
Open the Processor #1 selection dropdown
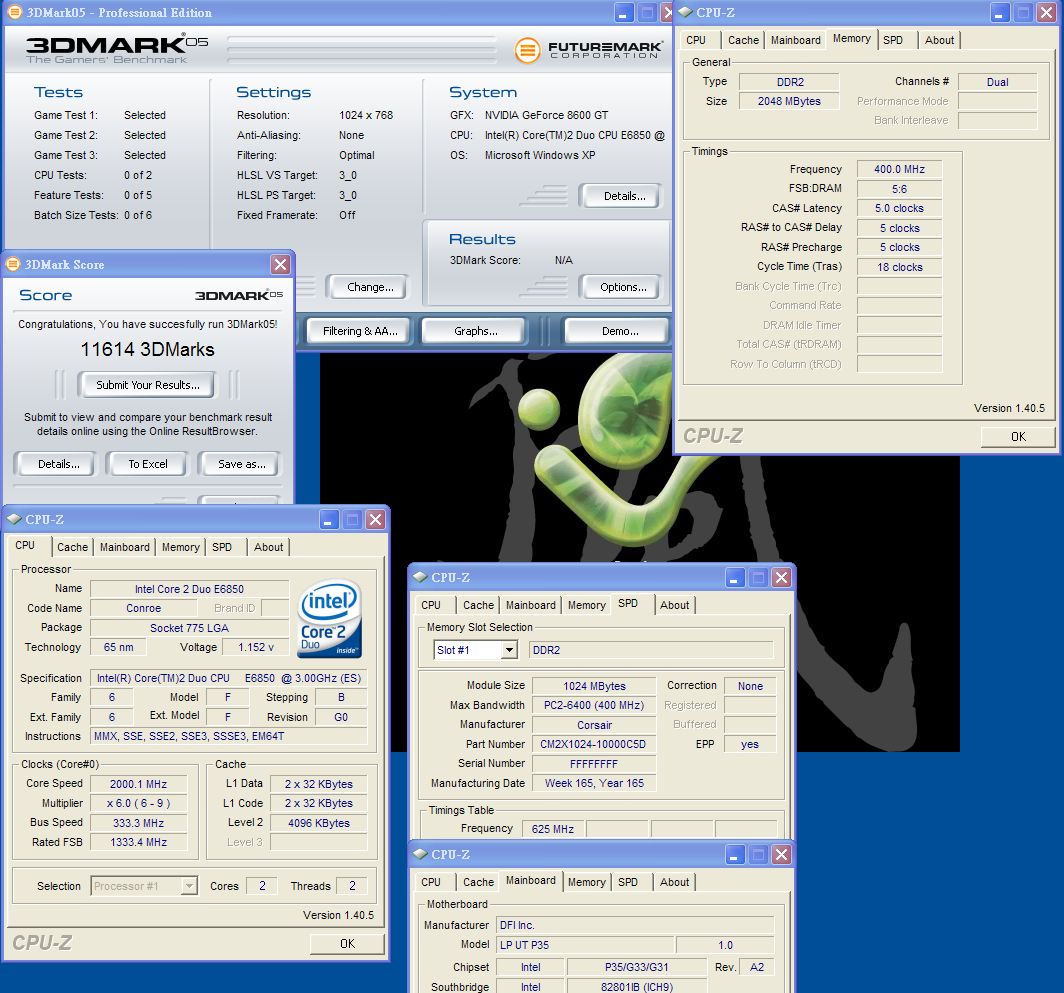[x=189, y=886]
